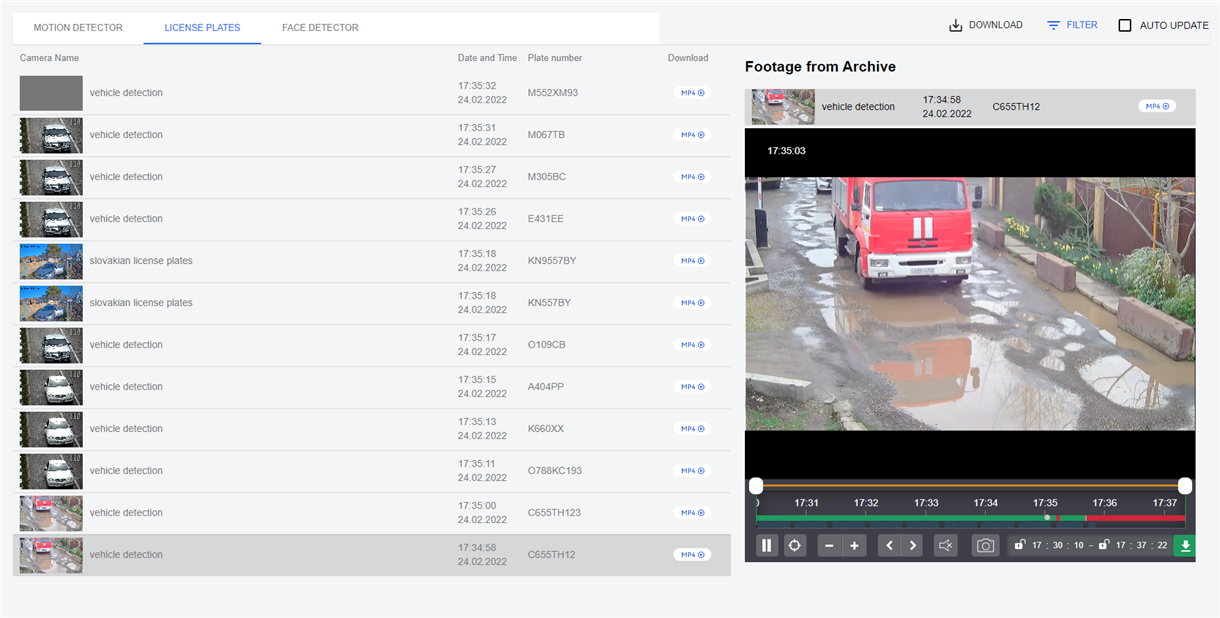Click the Download button in top bar
This screenshot has height=618, width=1220.
tap(986, 25)
